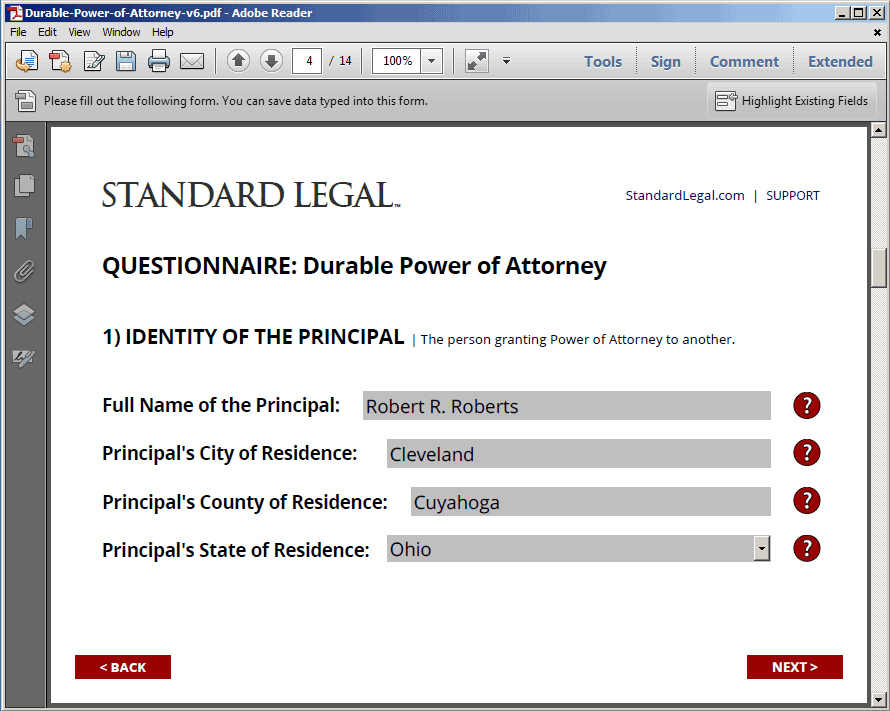This screenshot has width=890, height=711.
Task: Toggle full screen read mode icon
Action: (x=477, y=61)
